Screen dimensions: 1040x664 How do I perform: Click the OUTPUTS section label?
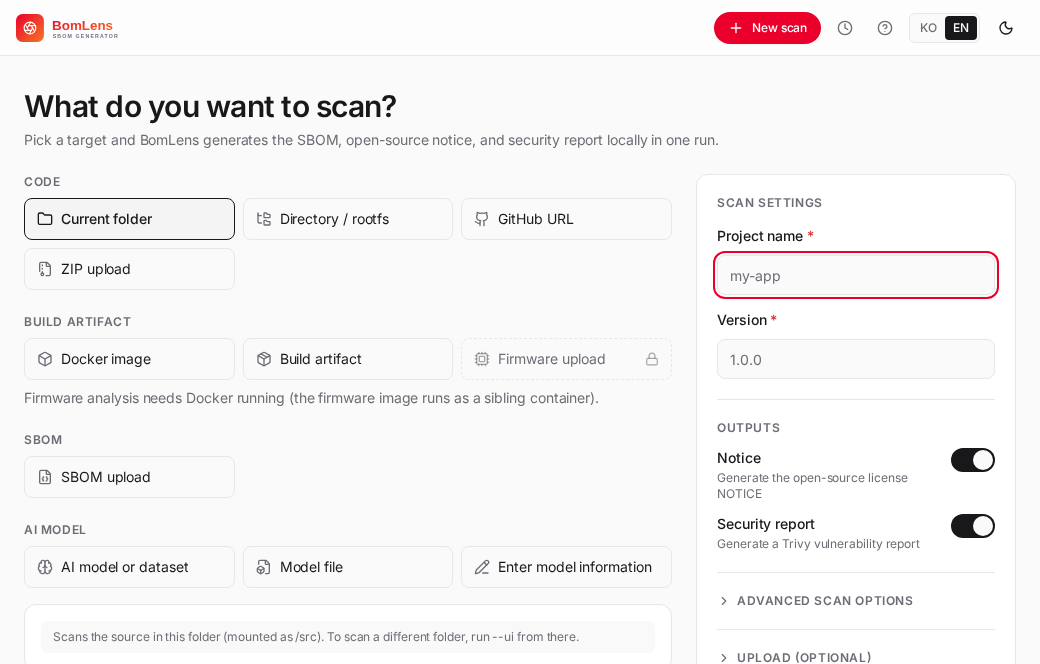pos(748,428)
